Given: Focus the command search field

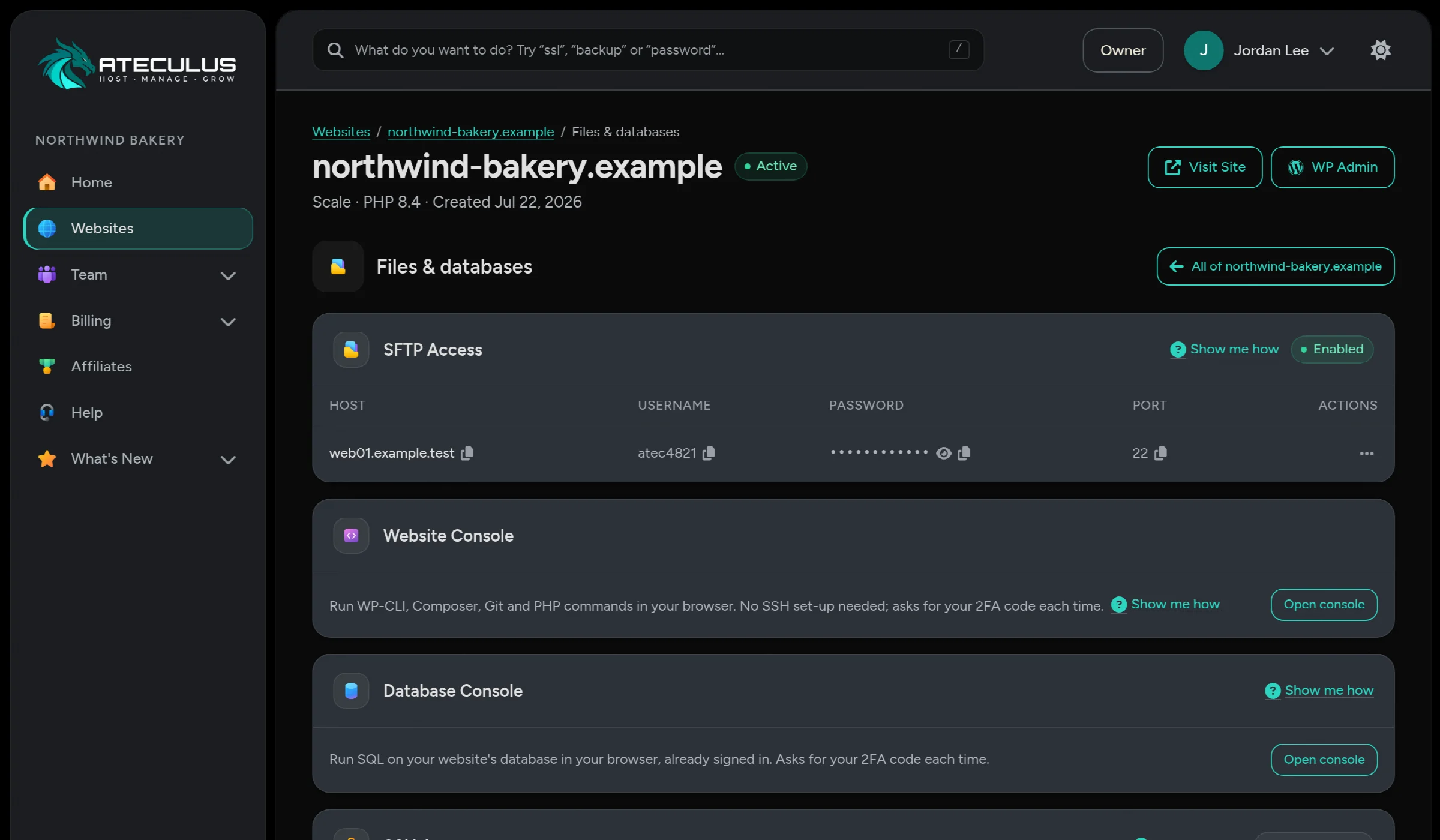Looking at the screenshot, I should [x=648, y=50].
